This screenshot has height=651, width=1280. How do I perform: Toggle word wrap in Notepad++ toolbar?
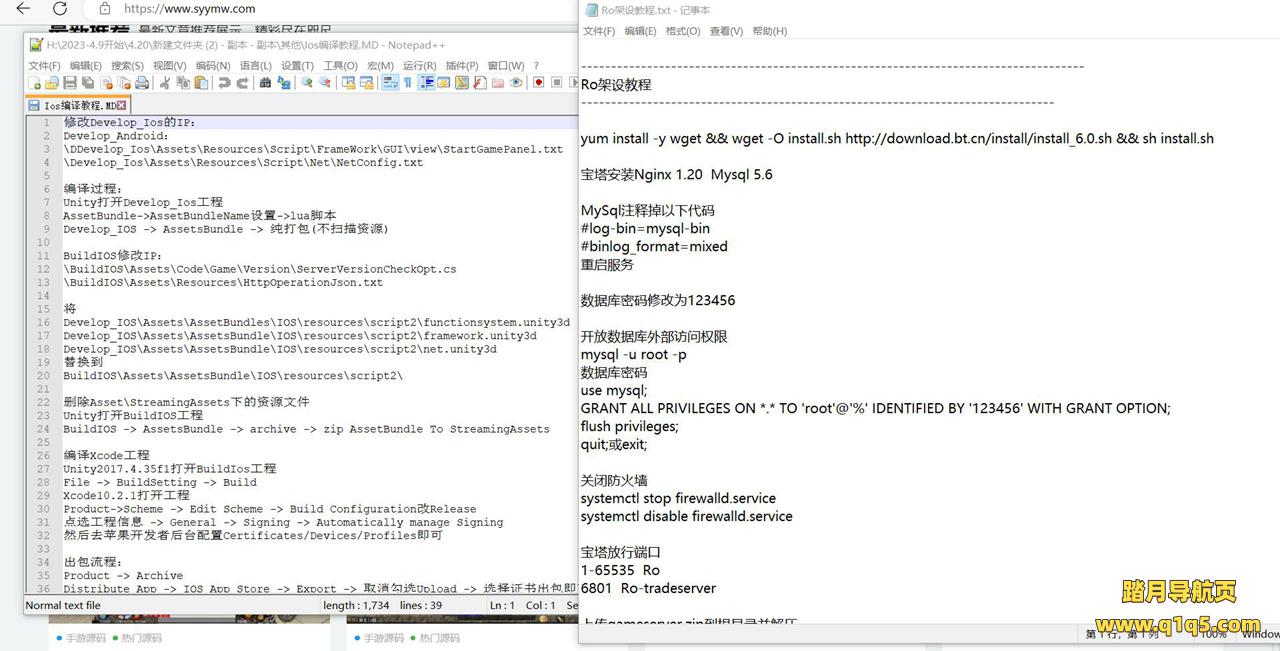click(x=390, y=83)
